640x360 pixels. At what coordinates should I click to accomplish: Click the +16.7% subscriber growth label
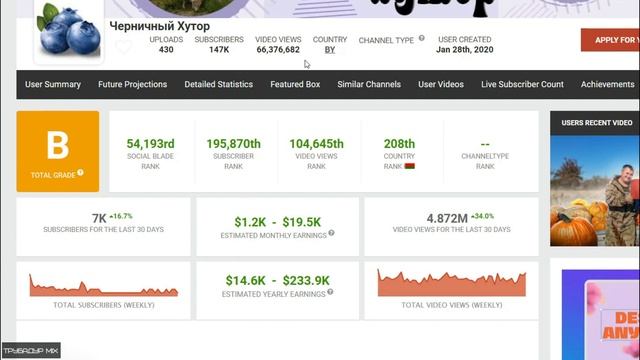pos(121,216)
